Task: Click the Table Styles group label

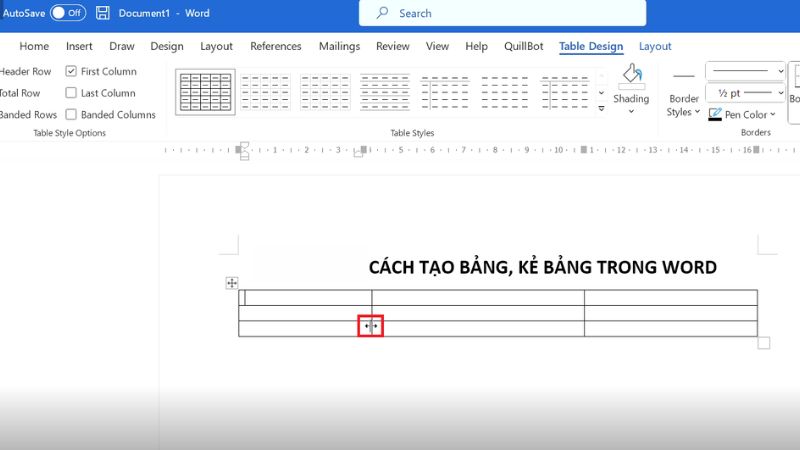Action: (412, 133)
